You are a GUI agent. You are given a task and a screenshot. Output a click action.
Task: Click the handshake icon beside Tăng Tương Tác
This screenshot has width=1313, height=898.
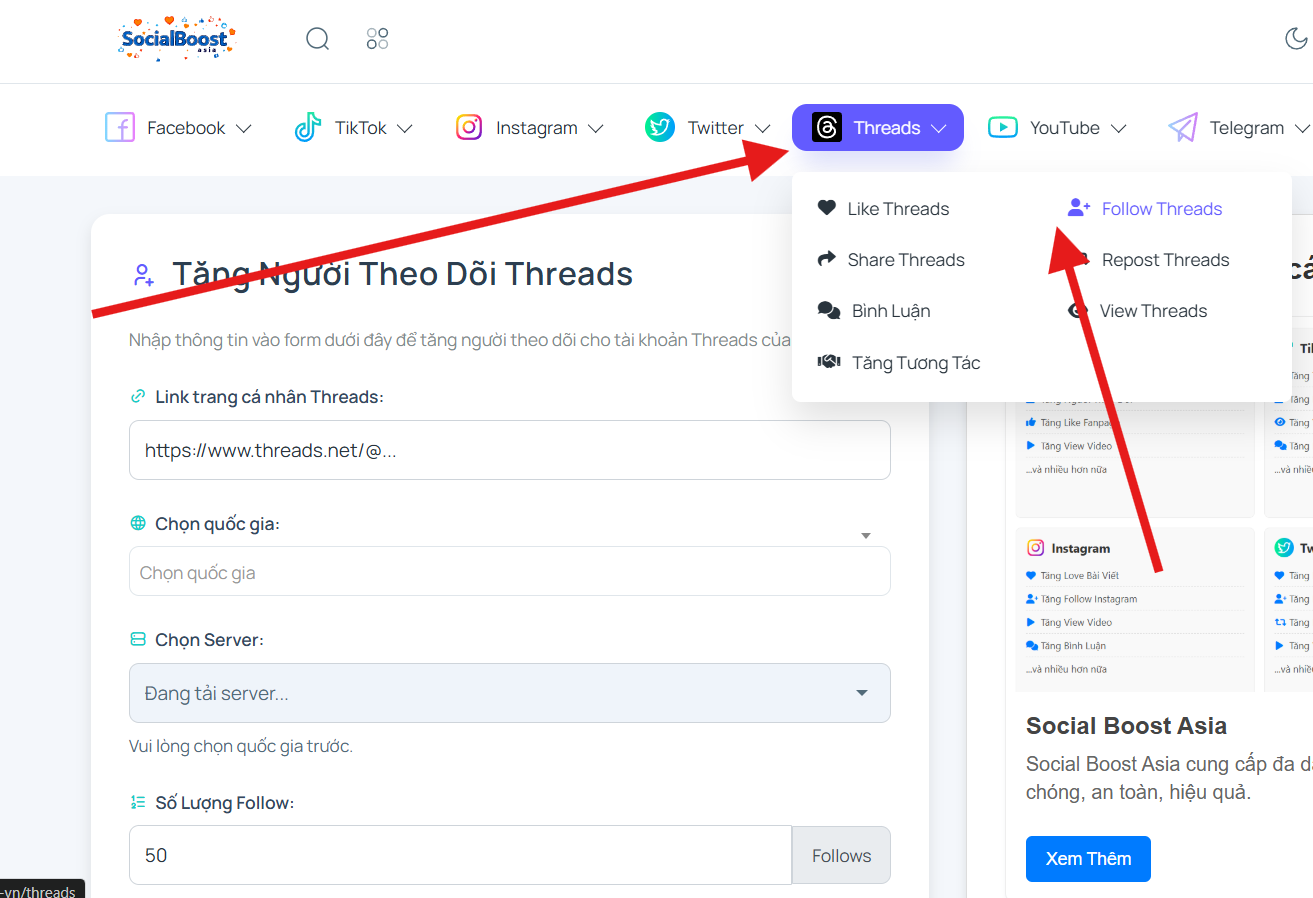pos(829,362)
